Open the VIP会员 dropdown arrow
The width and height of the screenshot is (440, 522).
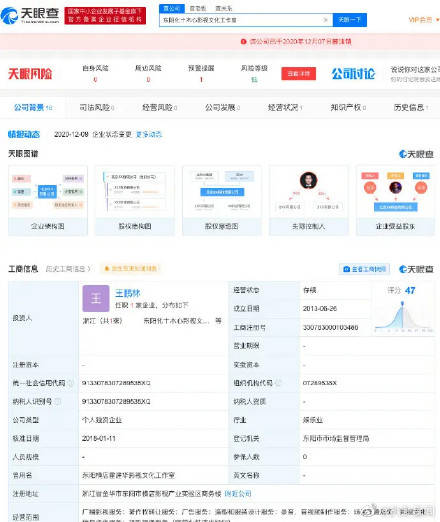tap(437, 20)
